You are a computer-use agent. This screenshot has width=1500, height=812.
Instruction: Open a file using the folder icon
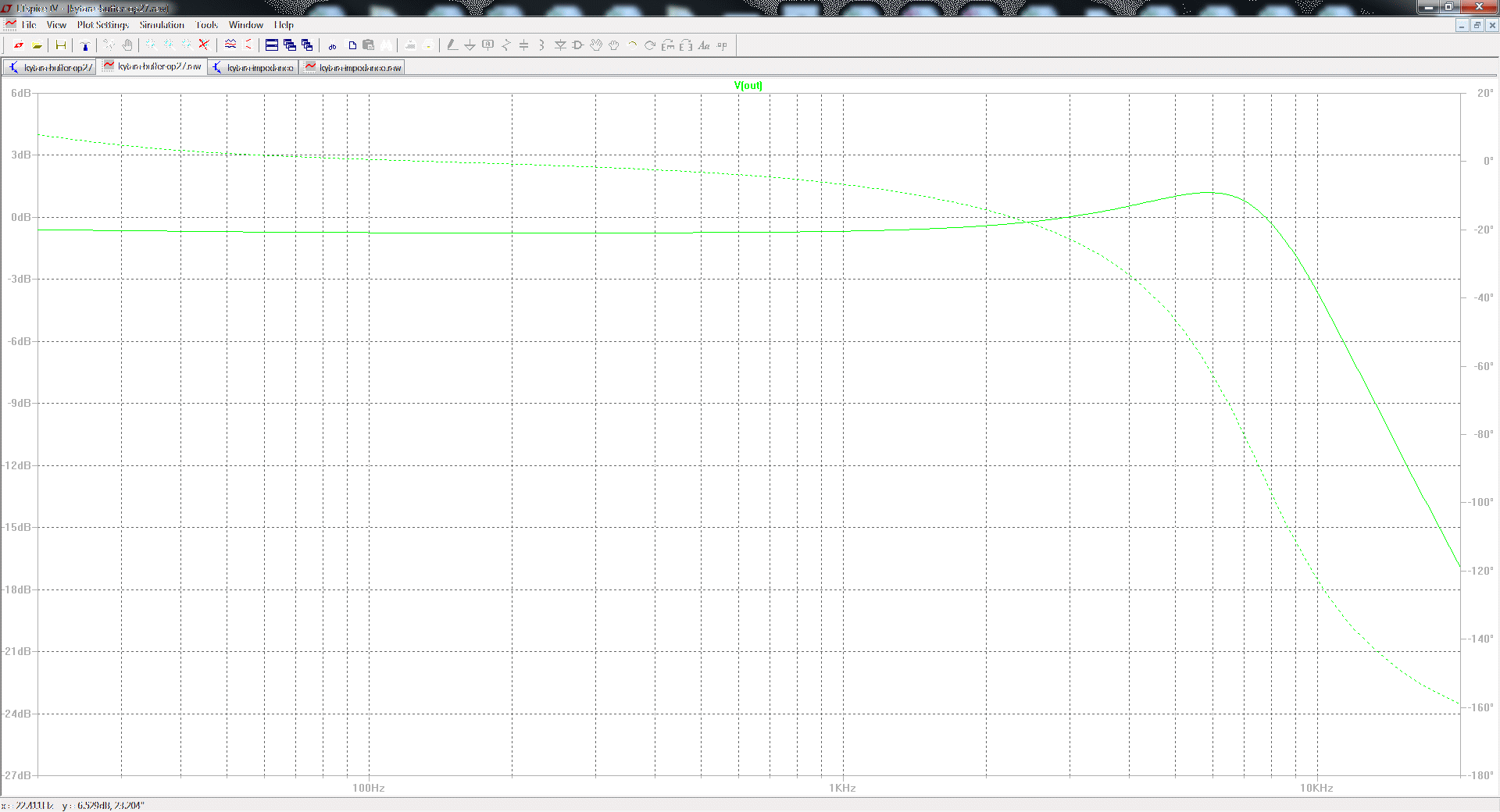[37, 45]
